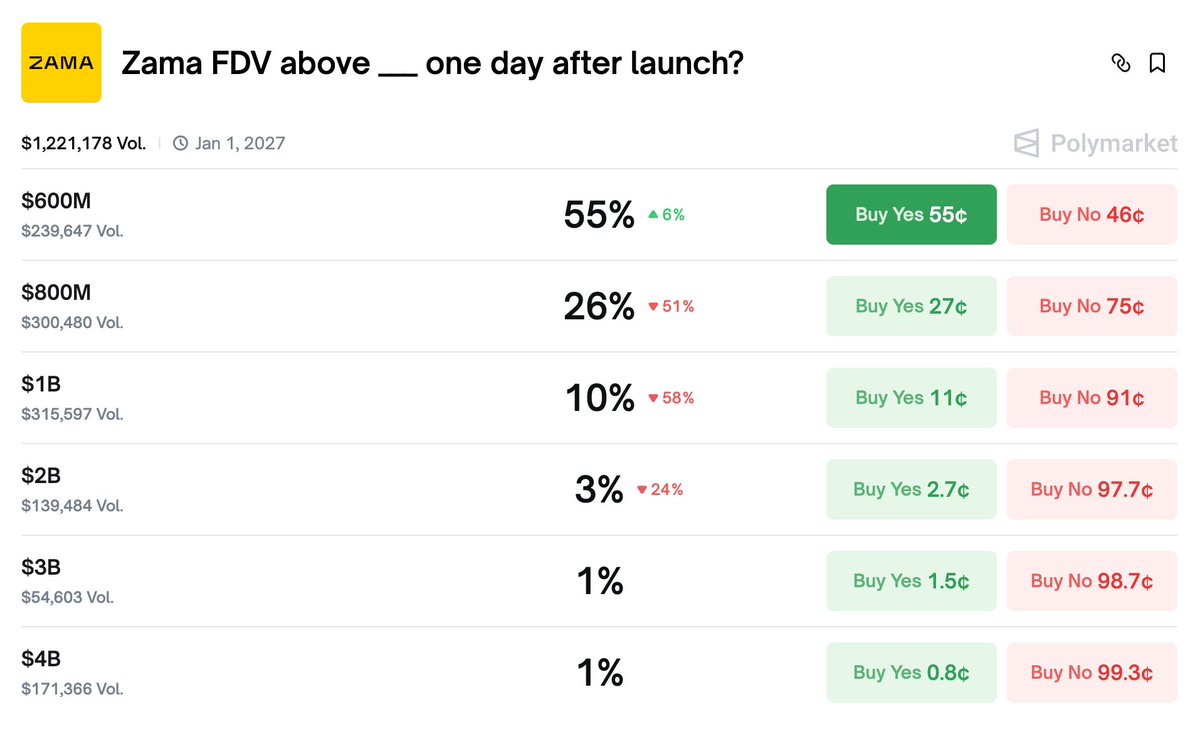
Task: Bookmark this Zama market
Action: [x=1157, y=63]
